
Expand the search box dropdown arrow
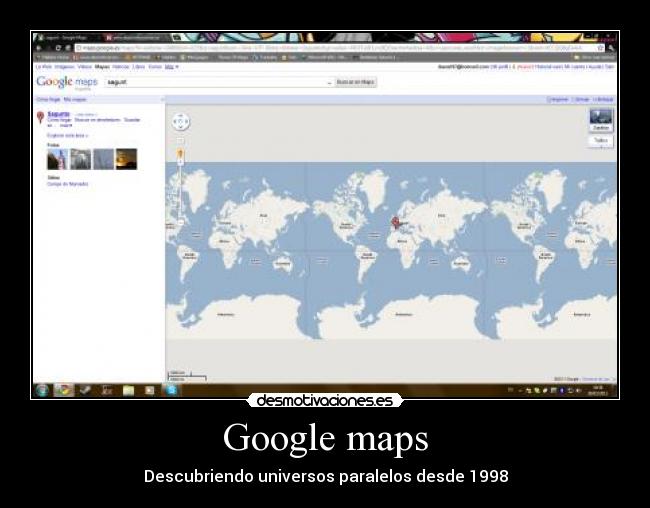coord(329,82)
